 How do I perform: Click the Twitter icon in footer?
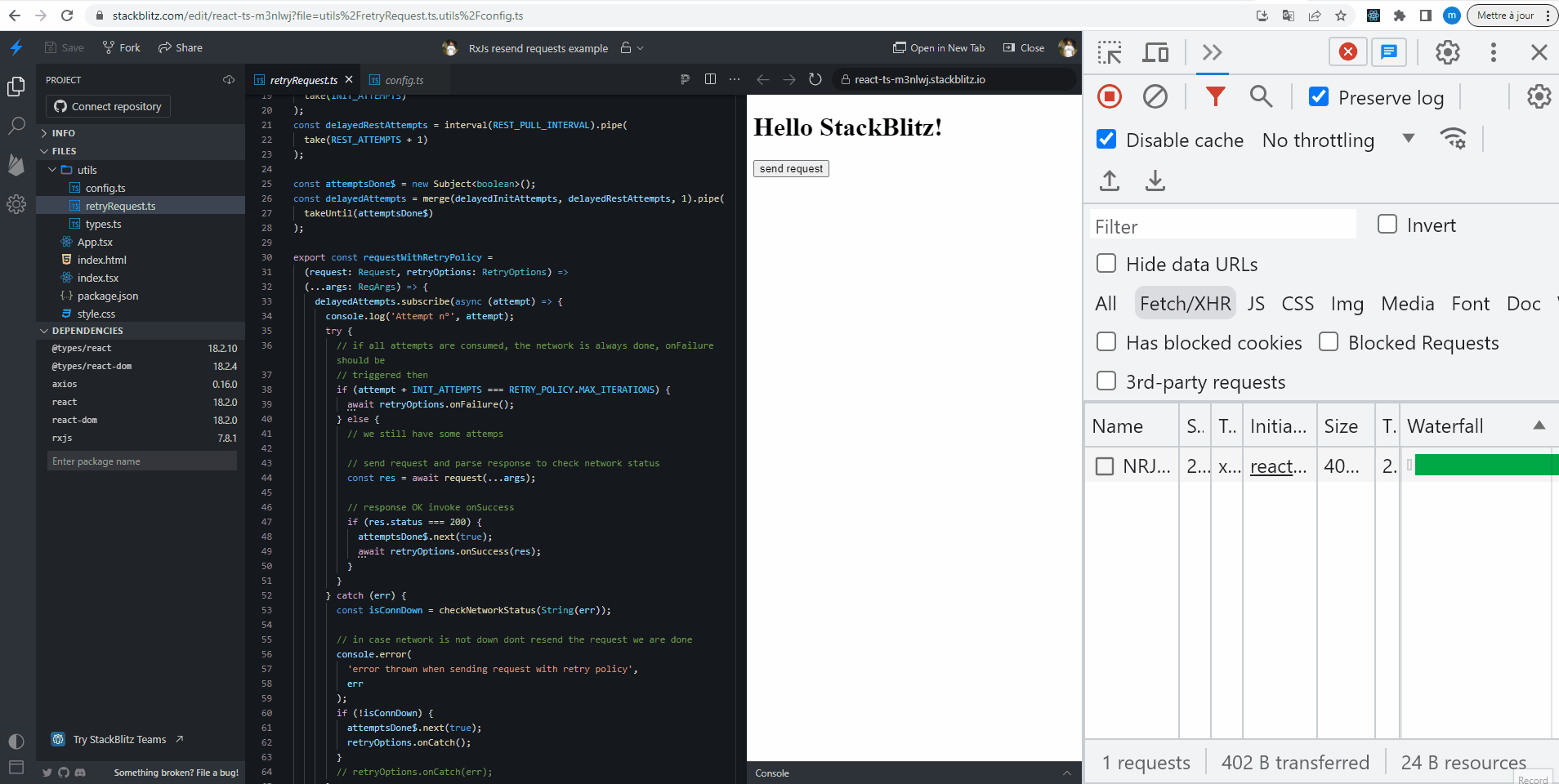(47, 773)
